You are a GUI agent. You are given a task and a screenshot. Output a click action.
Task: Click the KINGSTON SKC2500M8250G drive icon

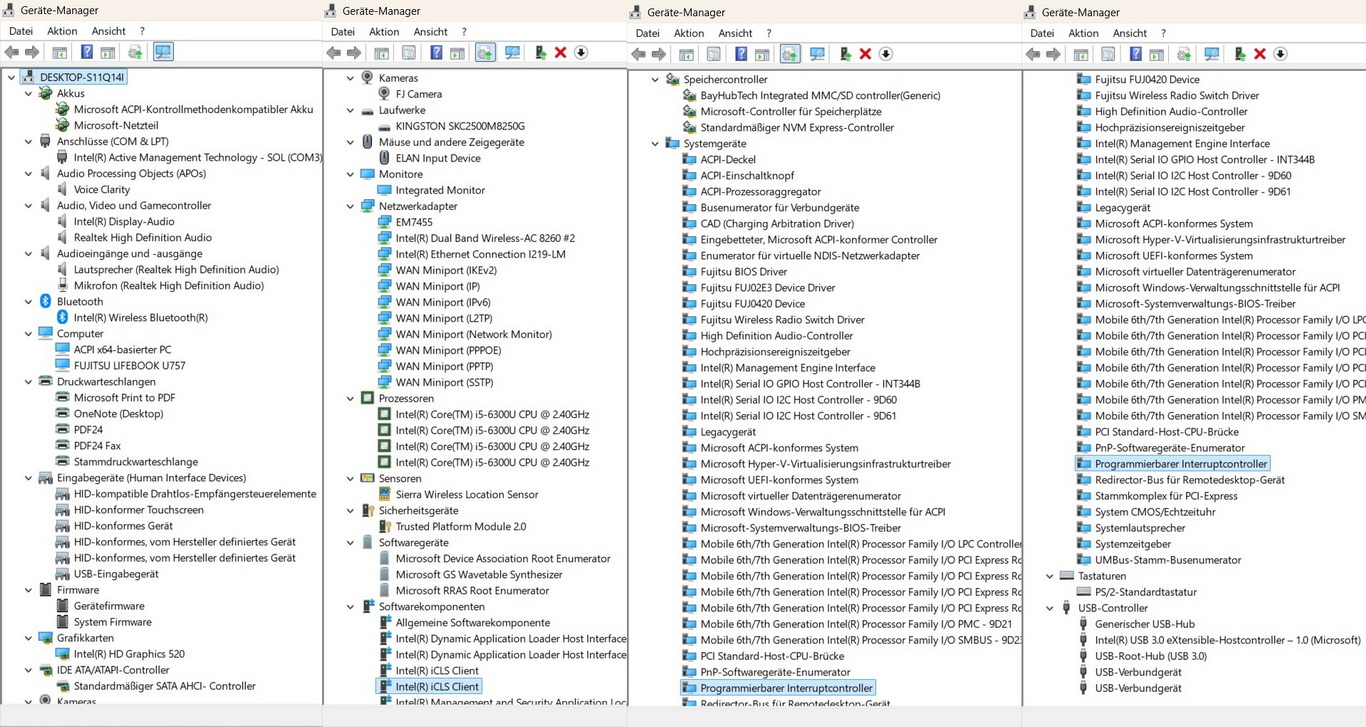point(384,126)
